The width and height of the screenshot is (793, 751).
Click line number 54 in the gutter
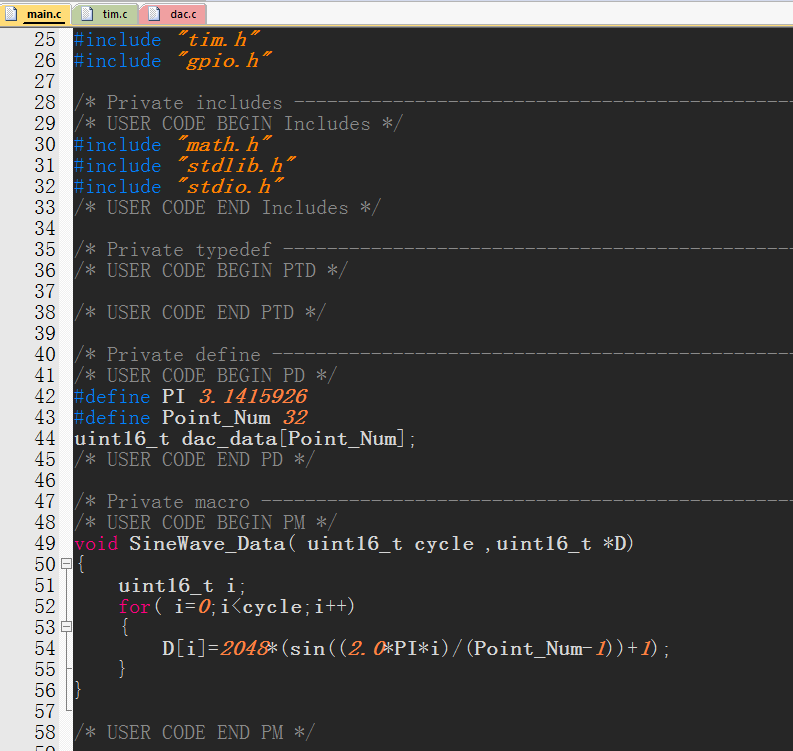tap(45, 648)
